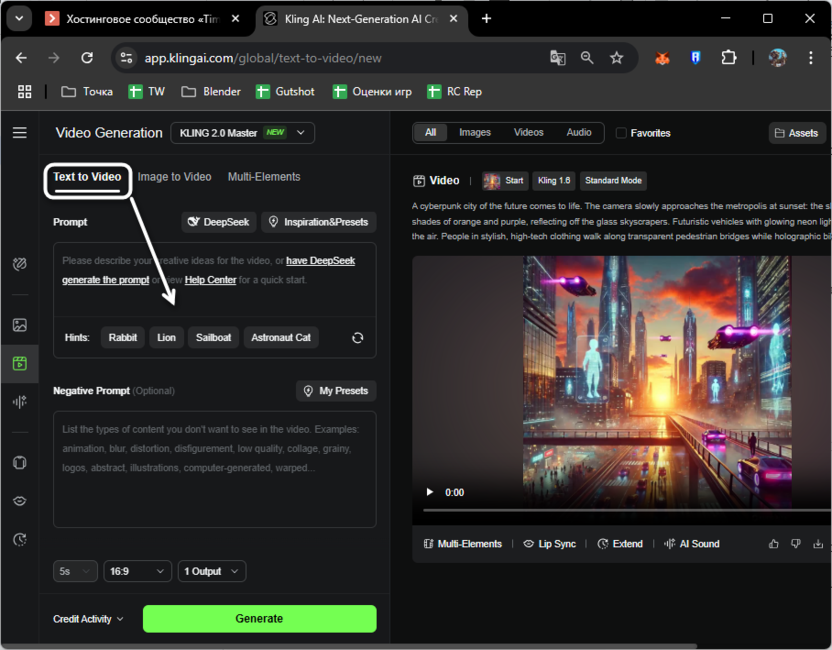Viewport: 832px width, 650px height.
Task: Click the thumbs up icon under video
Action: pos(773,544)
